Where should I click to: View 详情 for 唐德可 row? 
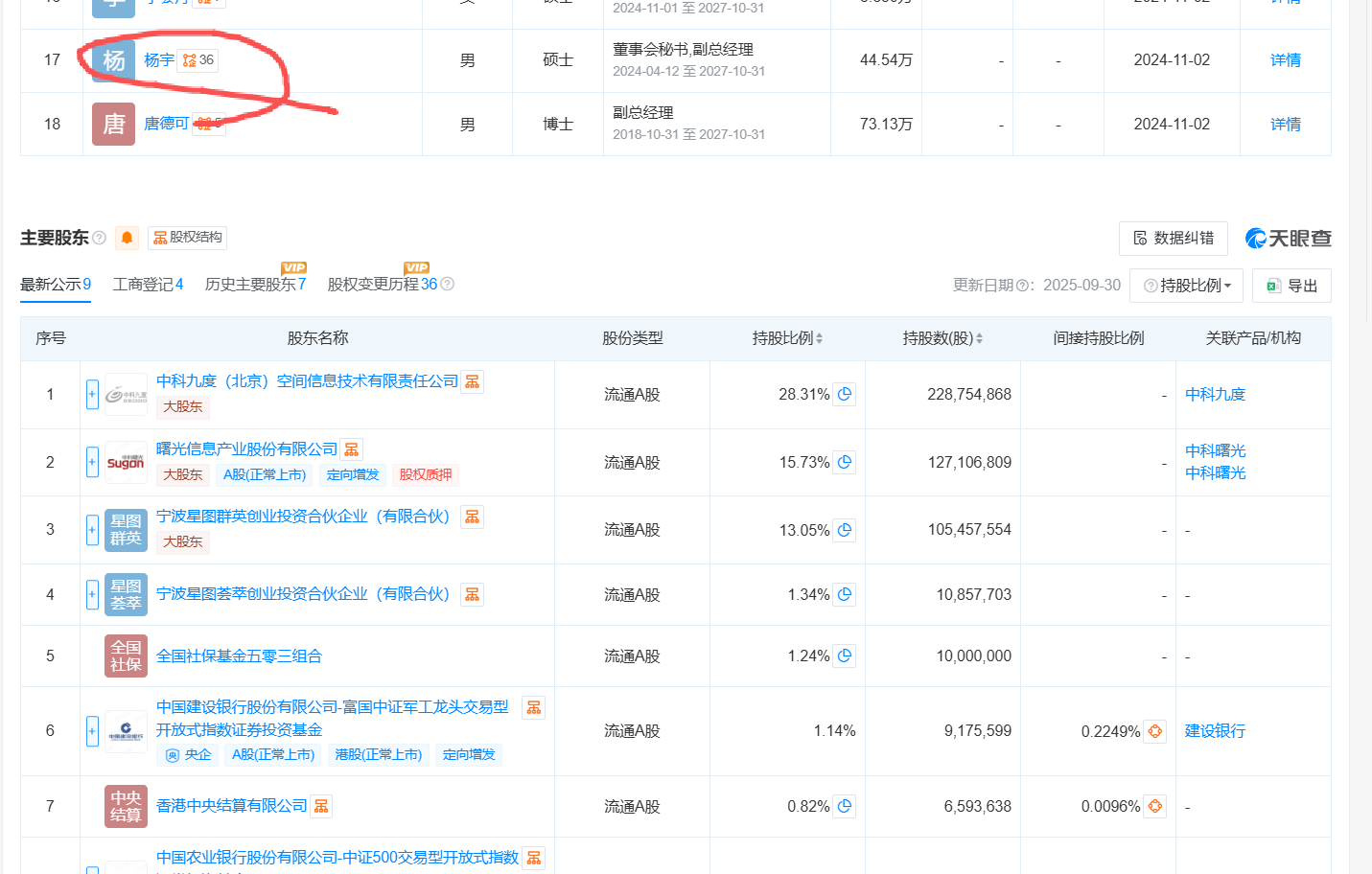pos(1285,125)
